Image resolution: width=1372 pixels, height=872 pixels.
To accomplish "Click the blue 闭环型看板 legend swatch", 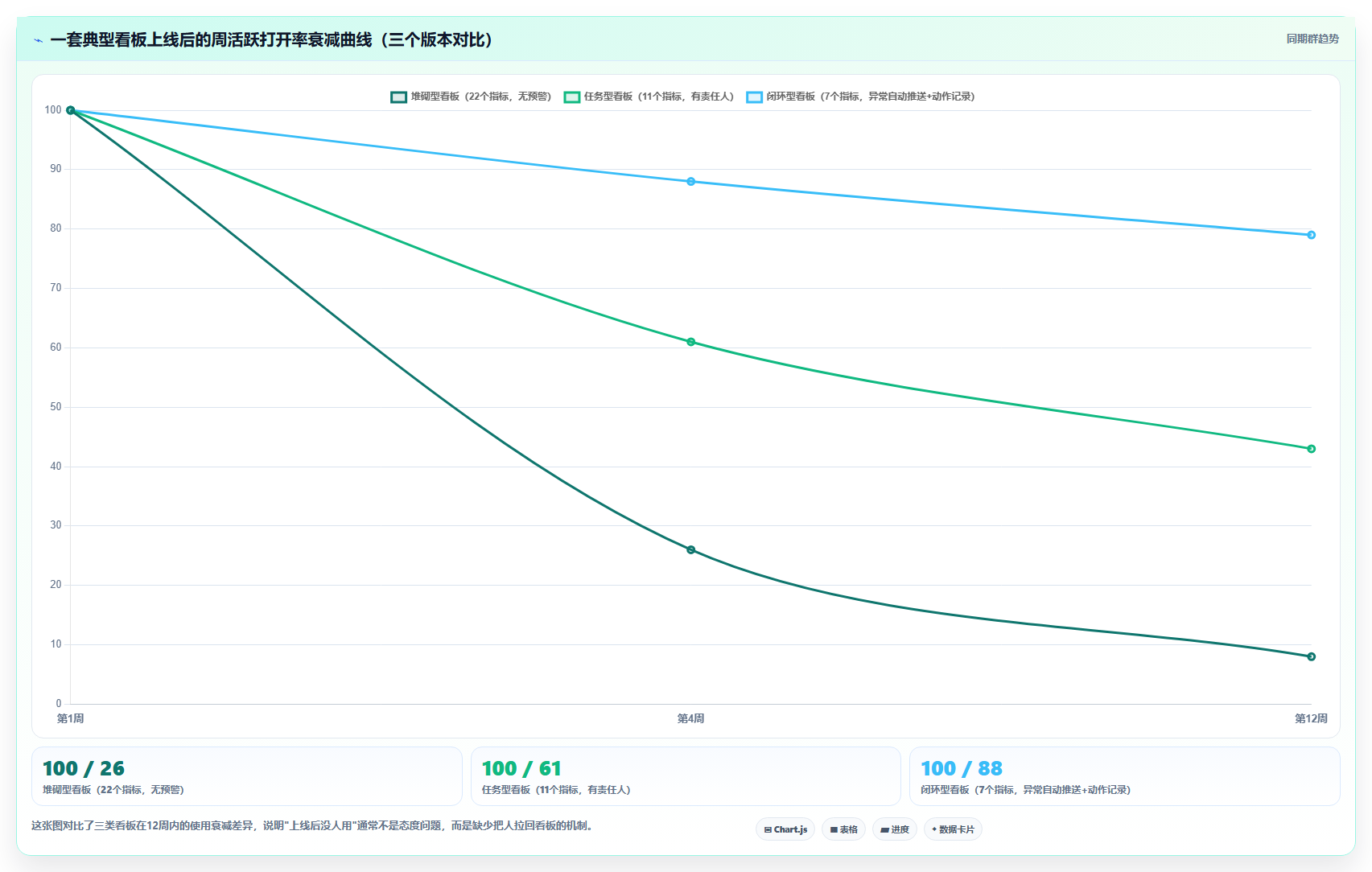I will tap(754, 97).
